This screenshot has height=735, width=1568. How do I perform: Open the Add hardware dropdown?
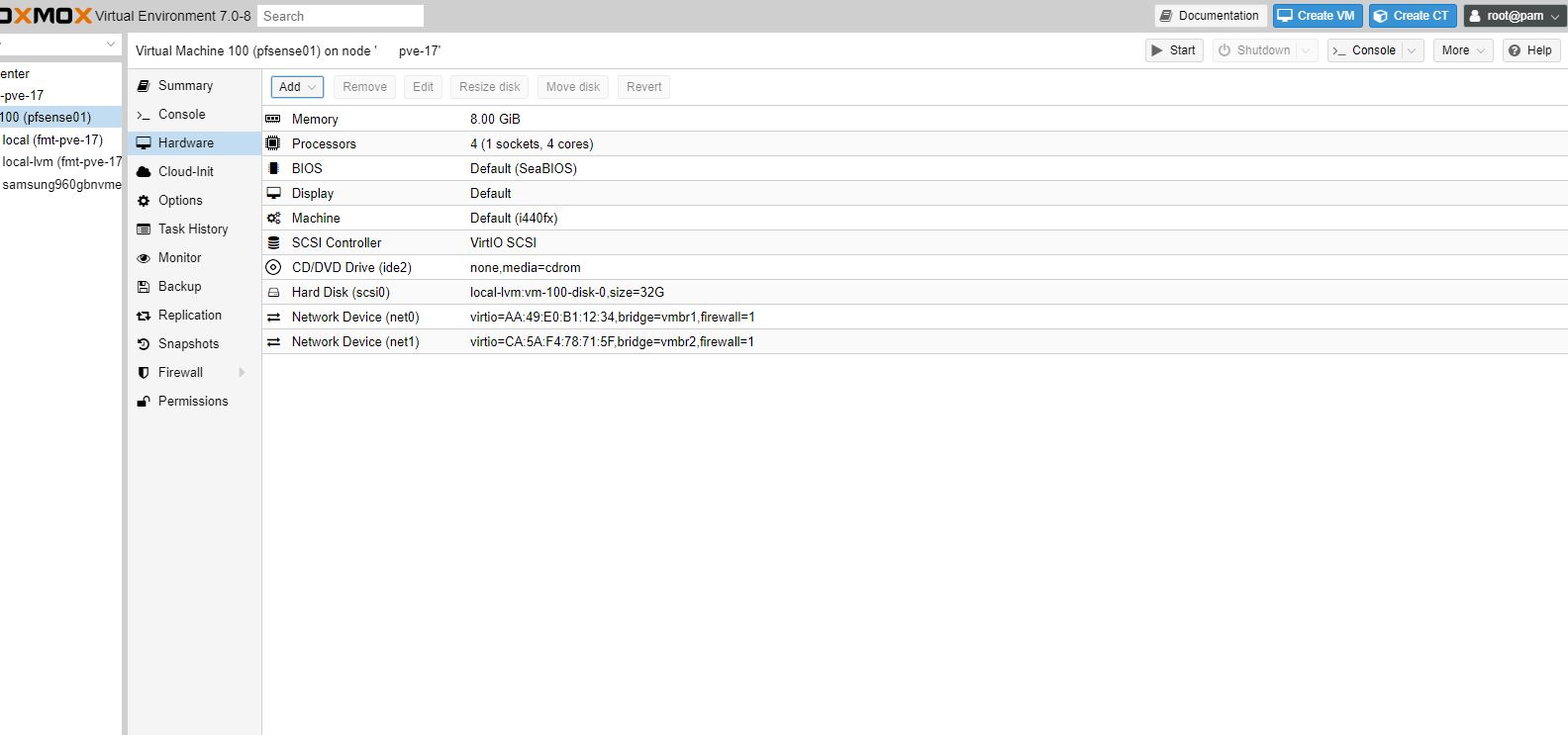point(297,87)
